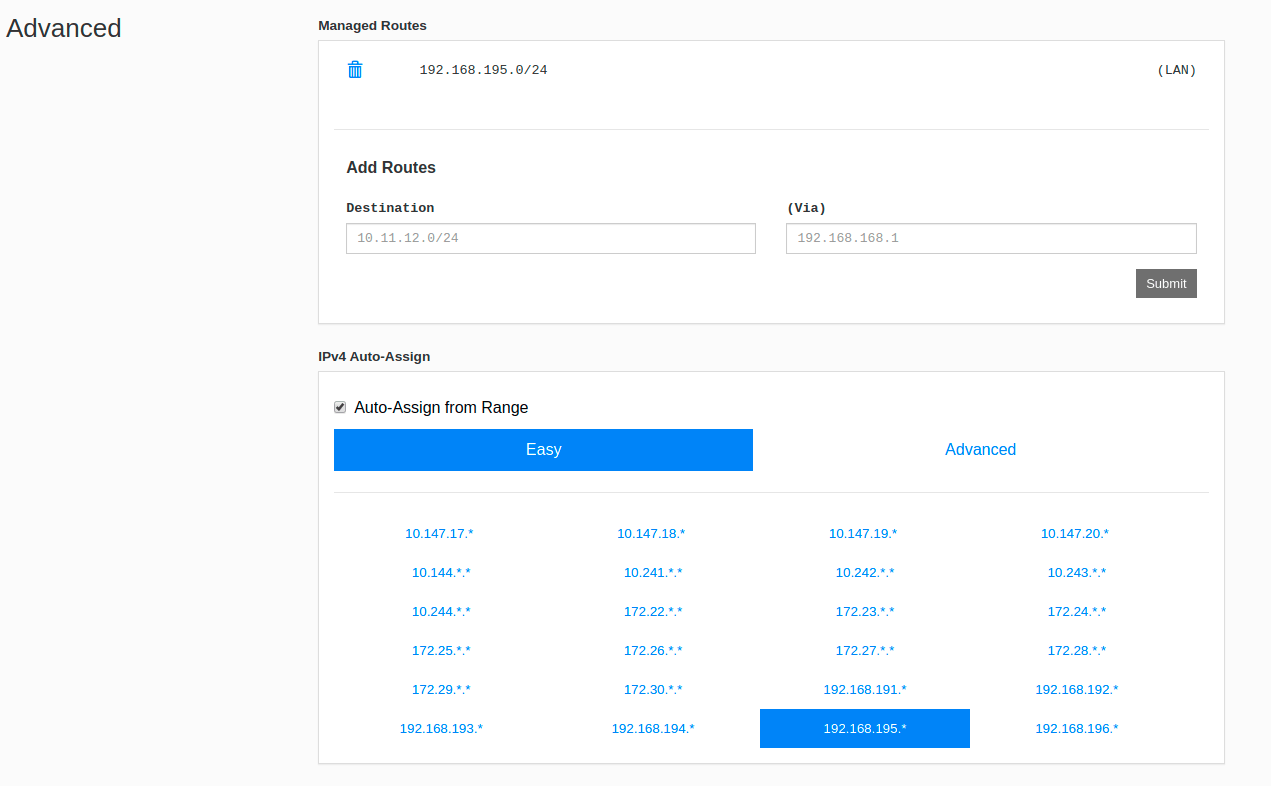Choose the 172.24.*.* range

click(x=1077, y=612)
